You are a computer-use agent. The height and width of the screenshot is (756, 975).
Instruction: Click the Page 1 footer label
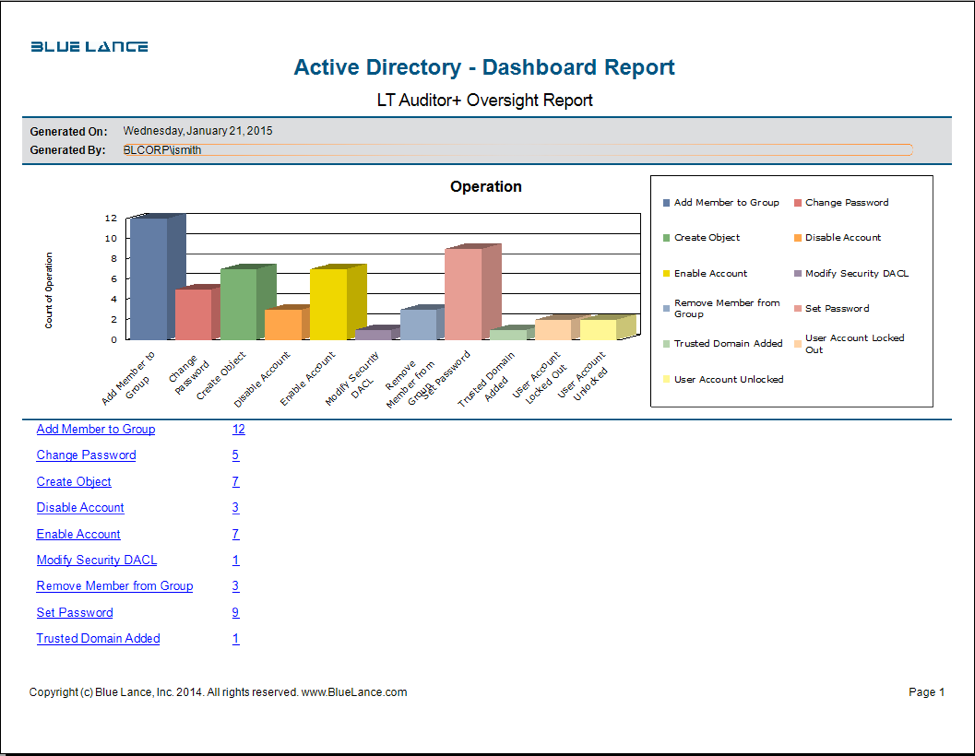point(926,692)
